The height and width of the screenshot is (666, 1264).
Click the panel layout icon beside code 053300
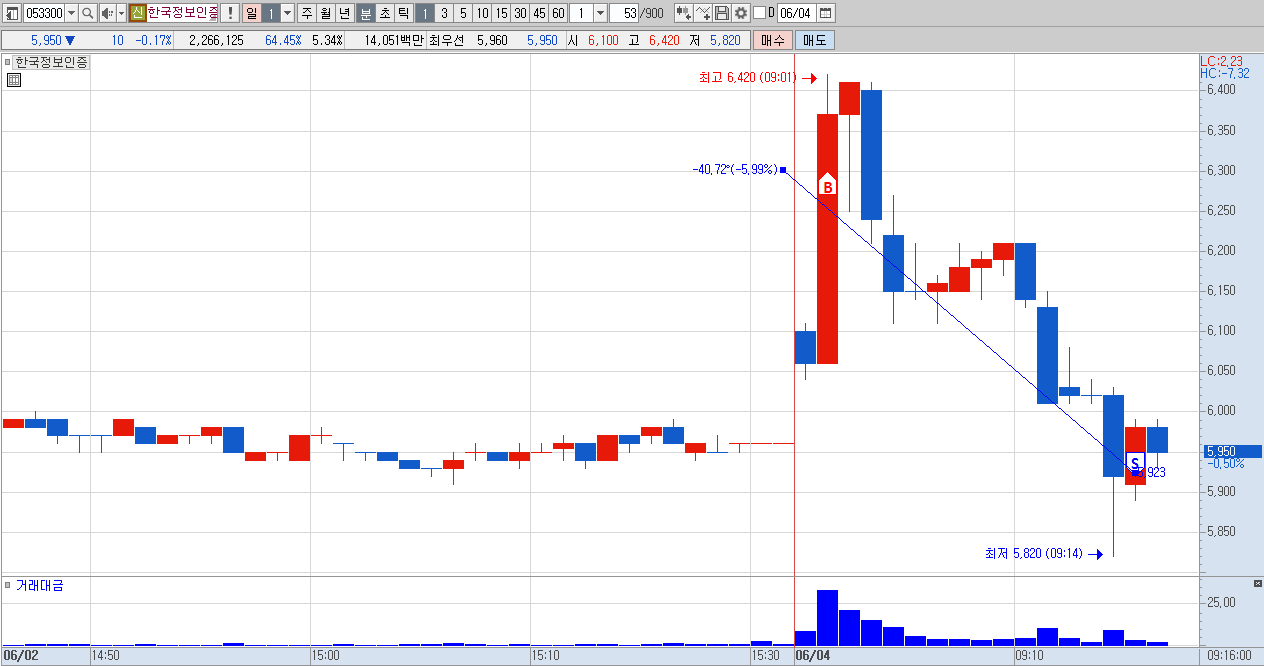(x=11, y=13)
